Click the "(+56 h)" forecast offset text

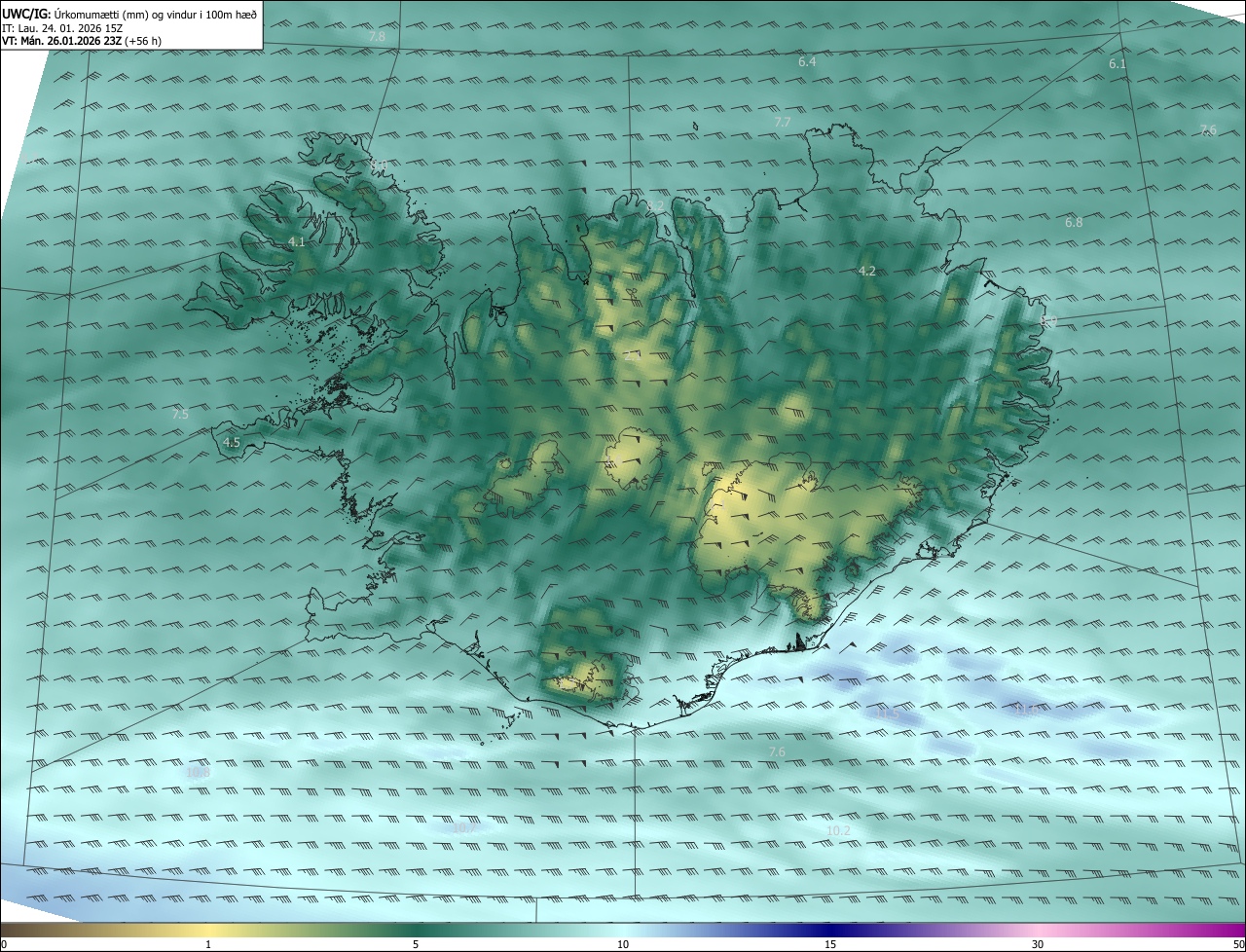143,41
